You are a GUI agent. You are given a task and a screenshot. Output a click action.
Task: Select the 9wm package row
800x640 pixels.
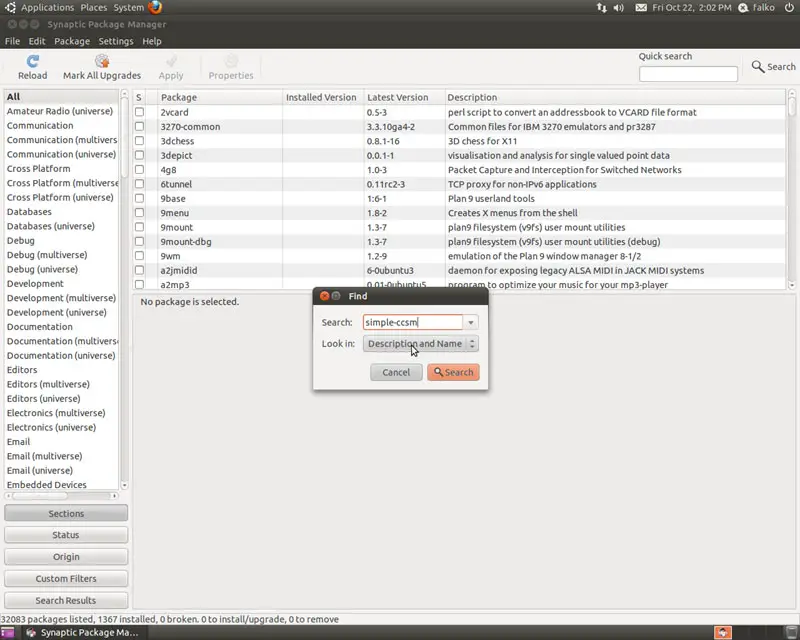459,256
